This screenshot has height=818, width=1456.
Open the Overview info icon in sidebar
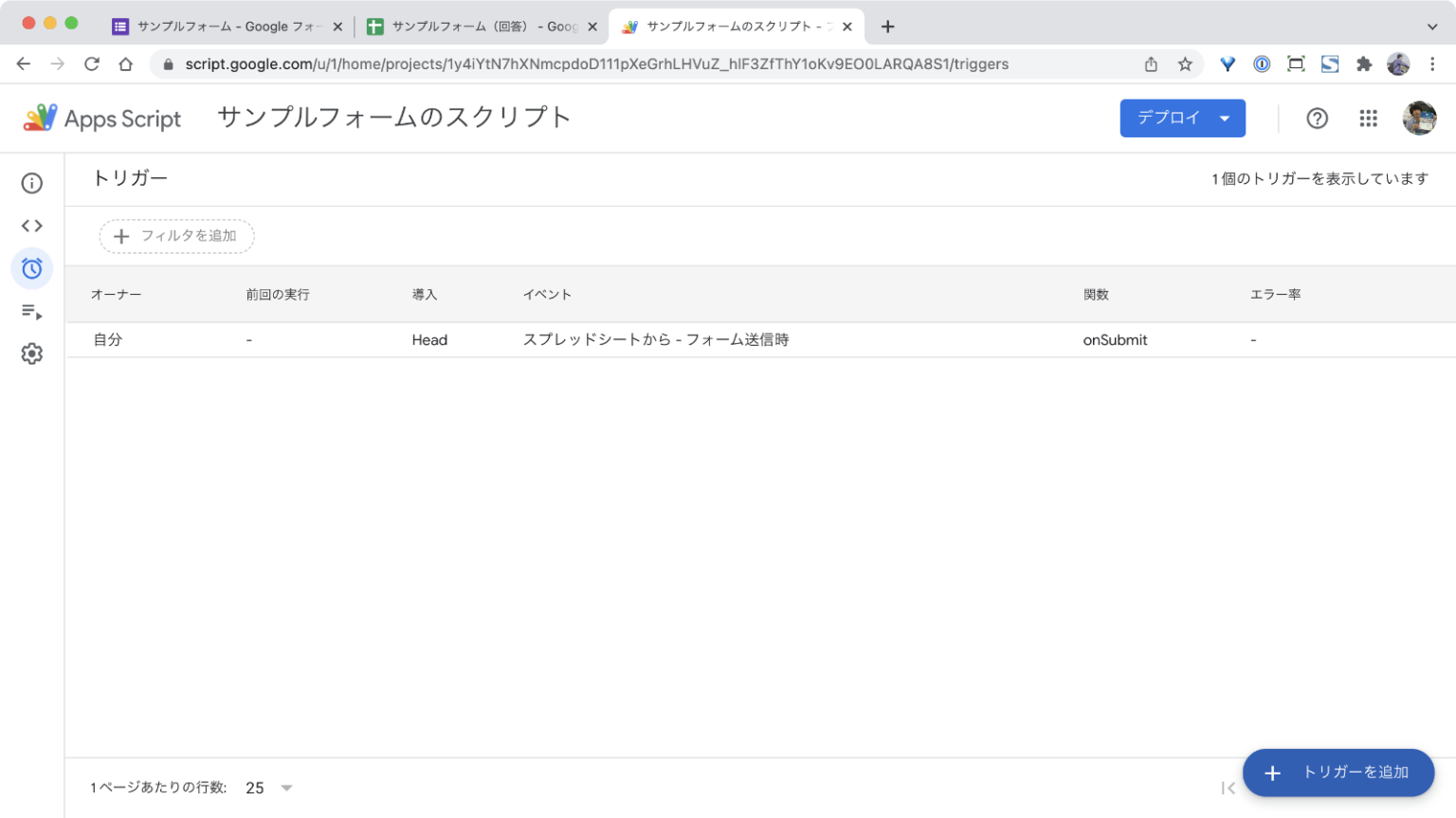[32, 183]
